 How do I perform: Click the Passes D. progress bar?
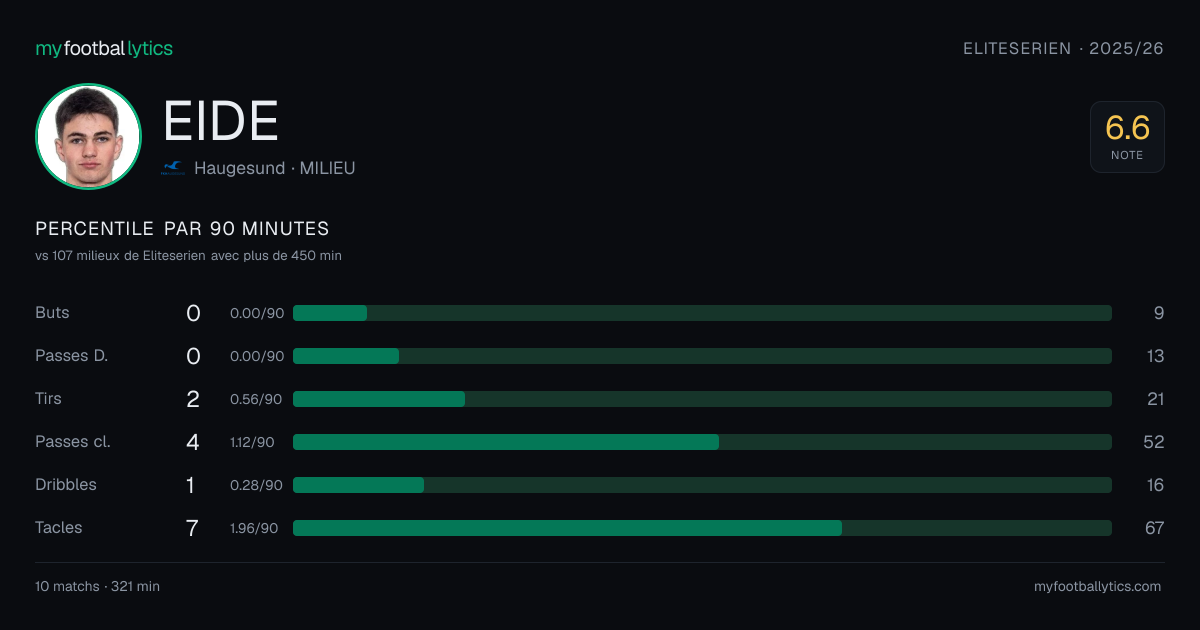coord(702,356)
